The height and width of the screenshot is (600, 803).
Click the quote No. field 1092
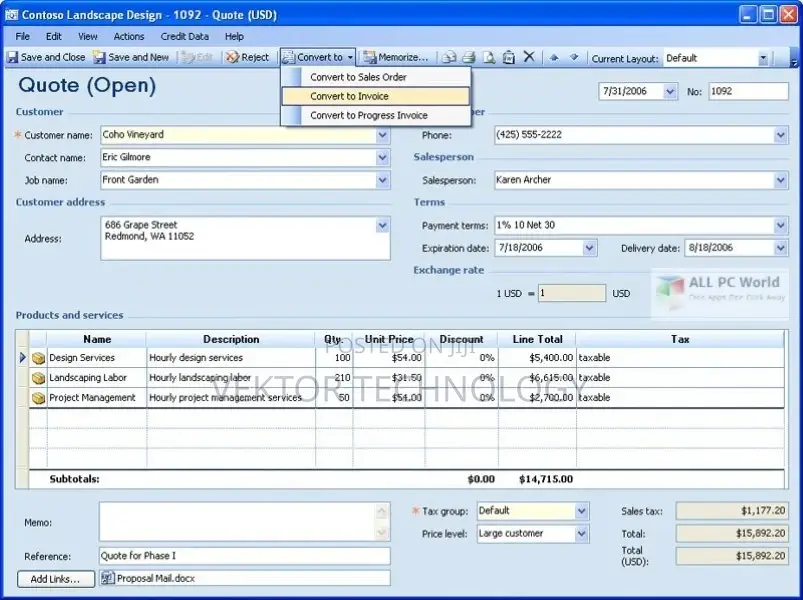[748, 92]
